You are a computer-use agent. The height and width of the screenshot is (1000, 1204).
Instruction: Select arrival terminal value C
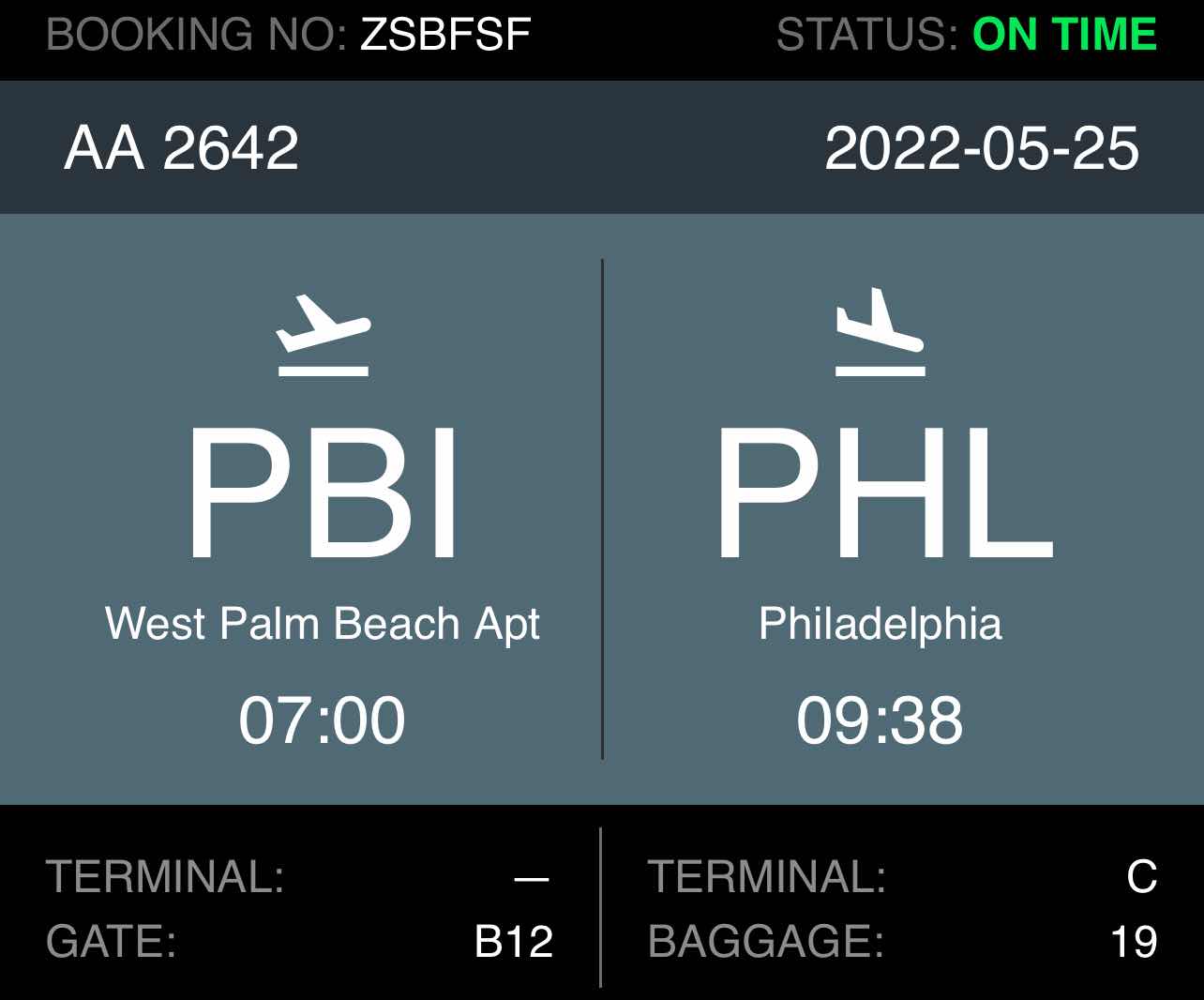tap(1142, 877)
